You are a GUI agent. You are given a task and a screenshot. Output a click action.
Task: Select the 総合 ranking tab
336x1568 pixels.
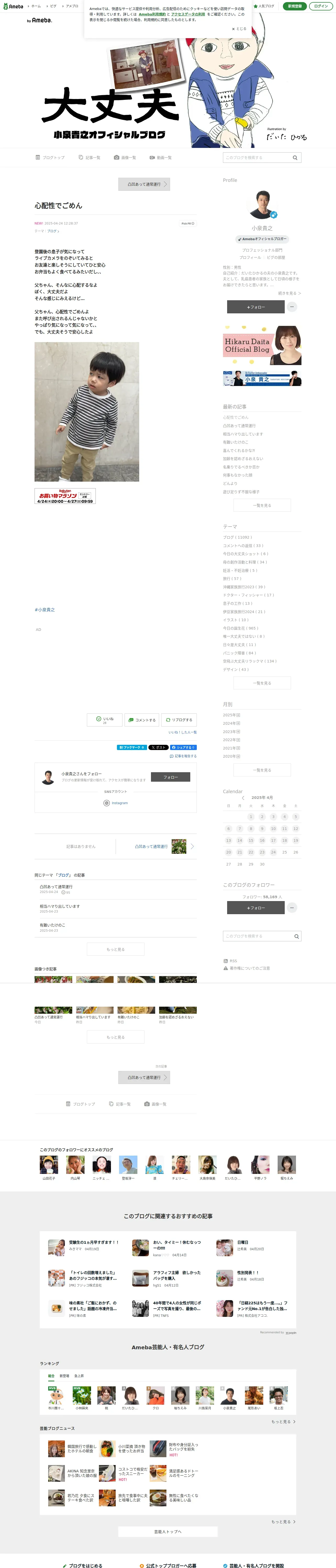51,1376
